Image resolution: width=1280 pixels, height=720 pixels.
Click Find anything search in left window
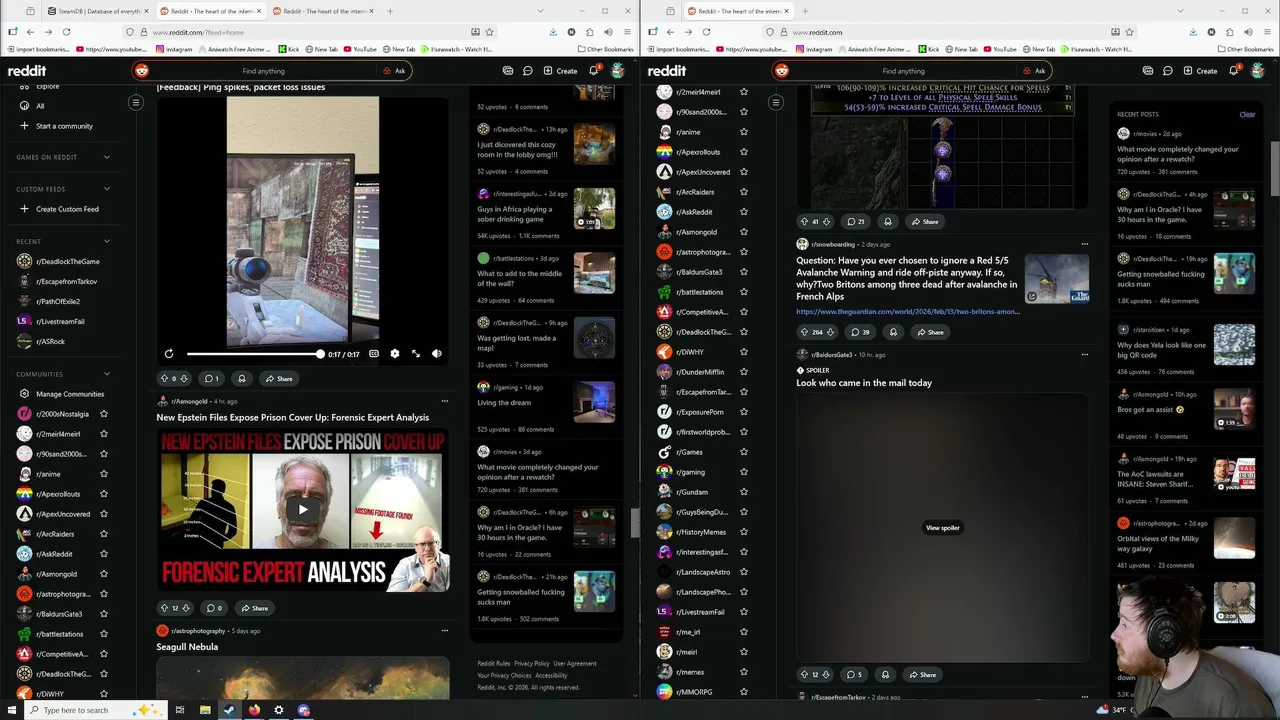(x=264, y=71)
